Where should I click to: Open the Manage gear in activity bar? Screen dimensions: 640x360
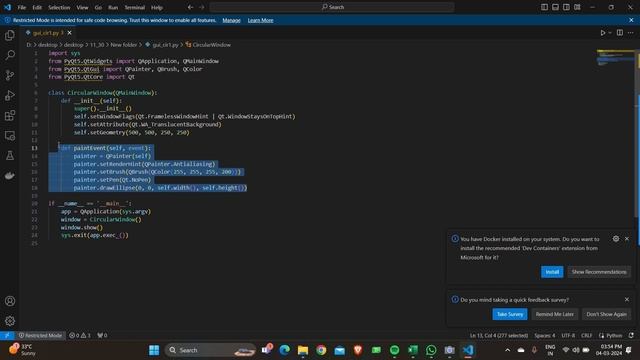click(x=10, y=321)
